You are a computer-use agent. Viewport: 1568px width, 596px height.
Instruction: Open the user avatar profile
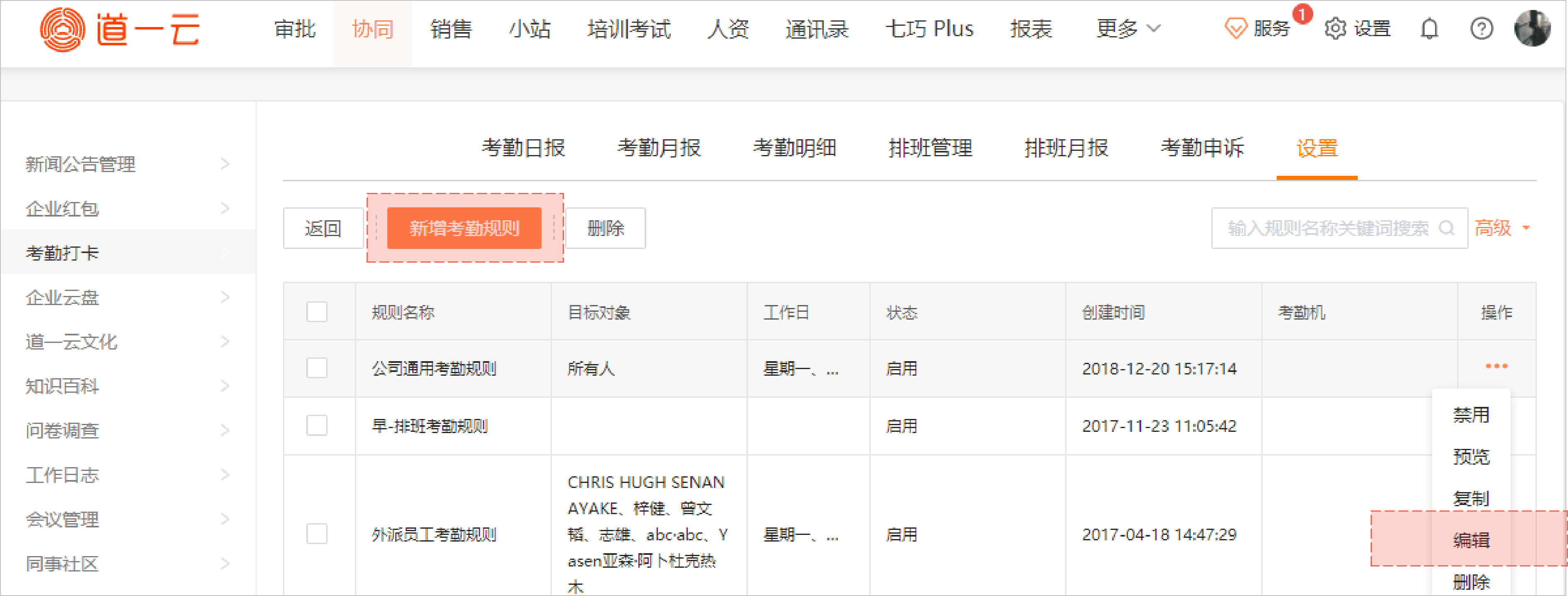1532,28
